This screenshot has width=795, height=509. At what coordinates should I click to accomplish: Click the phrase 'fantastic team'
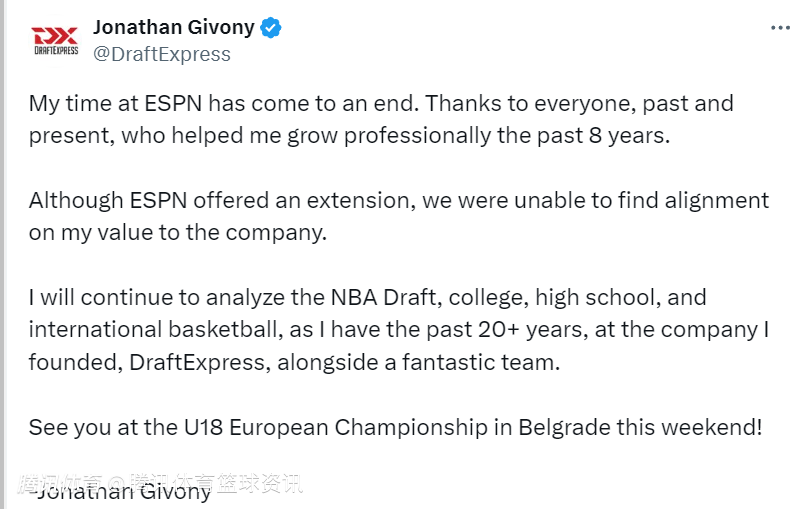pyautogui.click(x=481, y=362)
